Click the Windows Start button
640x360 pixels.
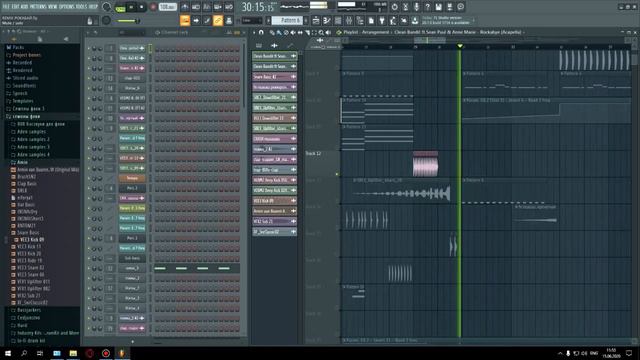tap(8, 353)
